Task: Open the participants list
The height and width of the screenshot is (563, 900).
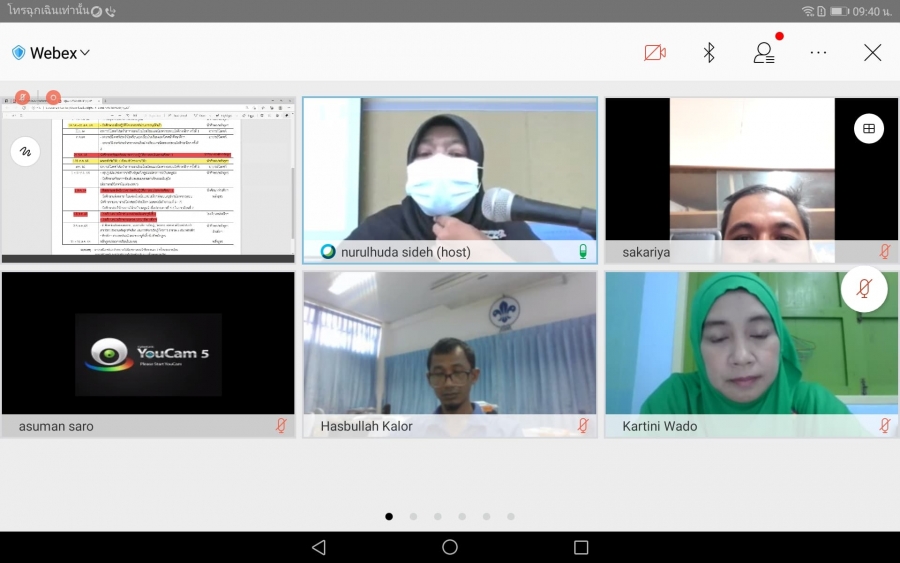Action: pos(764,53)
